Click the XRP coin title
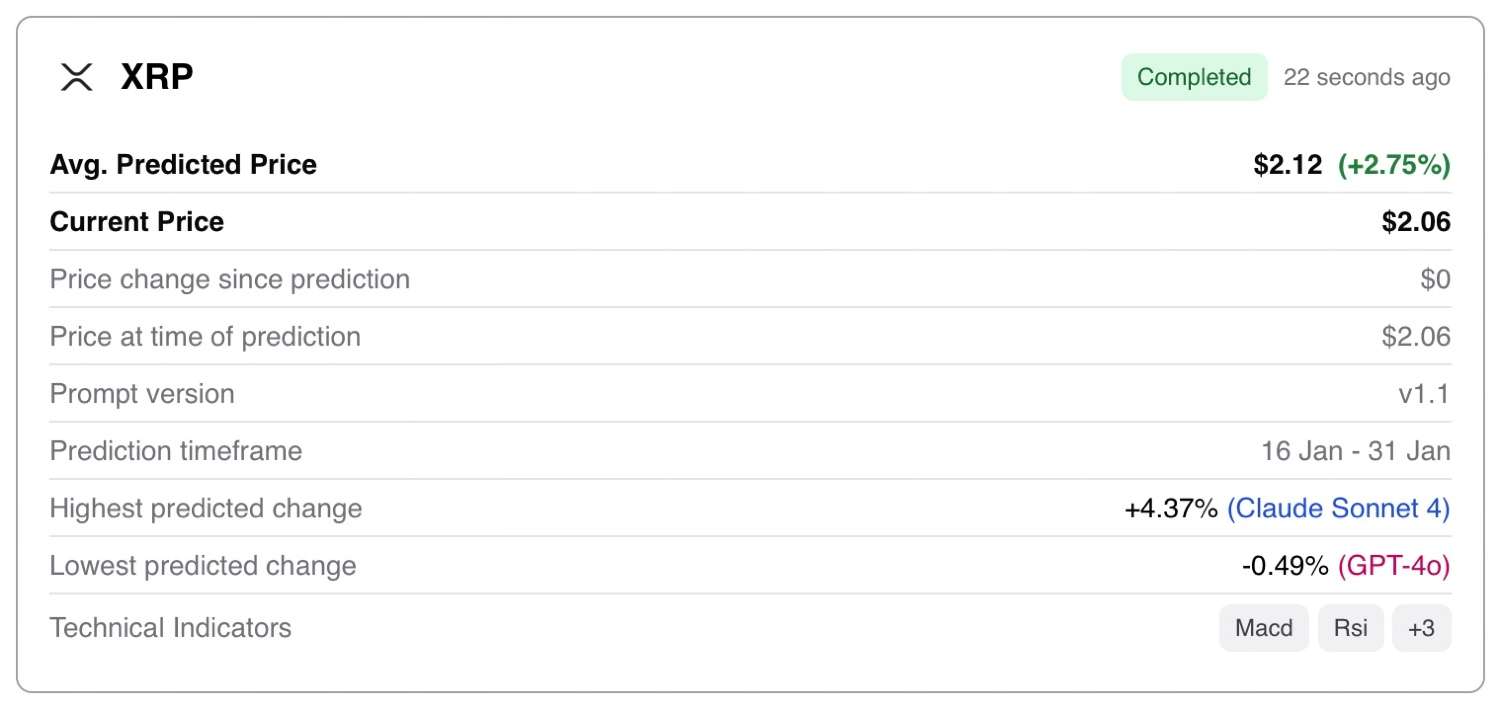The image size is (1500, 709). [x=157, y=77]
